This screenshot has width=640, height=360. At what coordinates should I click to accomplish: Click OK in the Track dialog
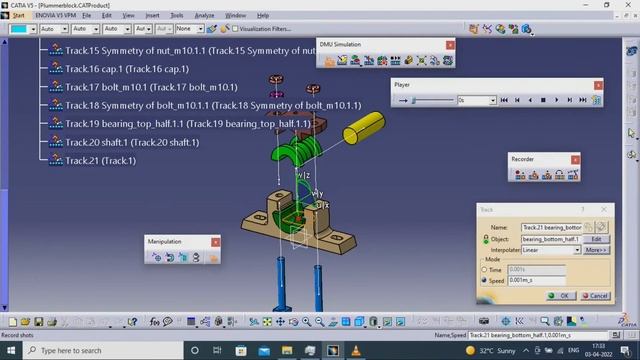point(561,296)
